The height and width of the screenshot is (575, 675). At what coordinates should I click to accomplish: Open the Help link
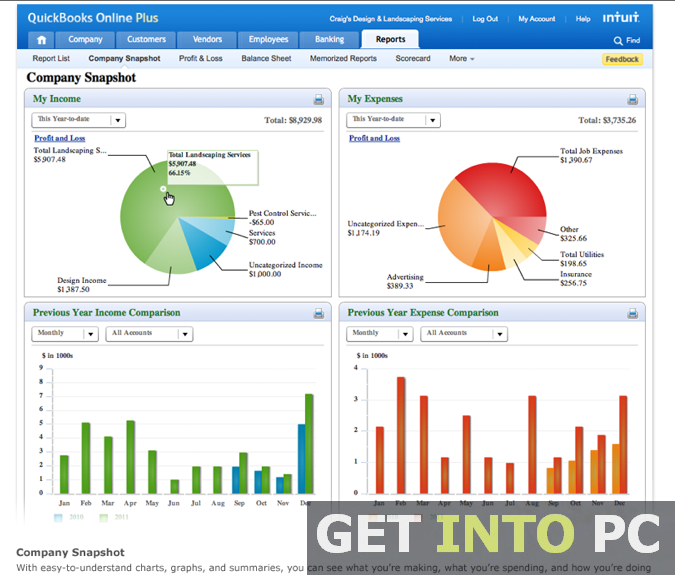(x=583, y=19)
